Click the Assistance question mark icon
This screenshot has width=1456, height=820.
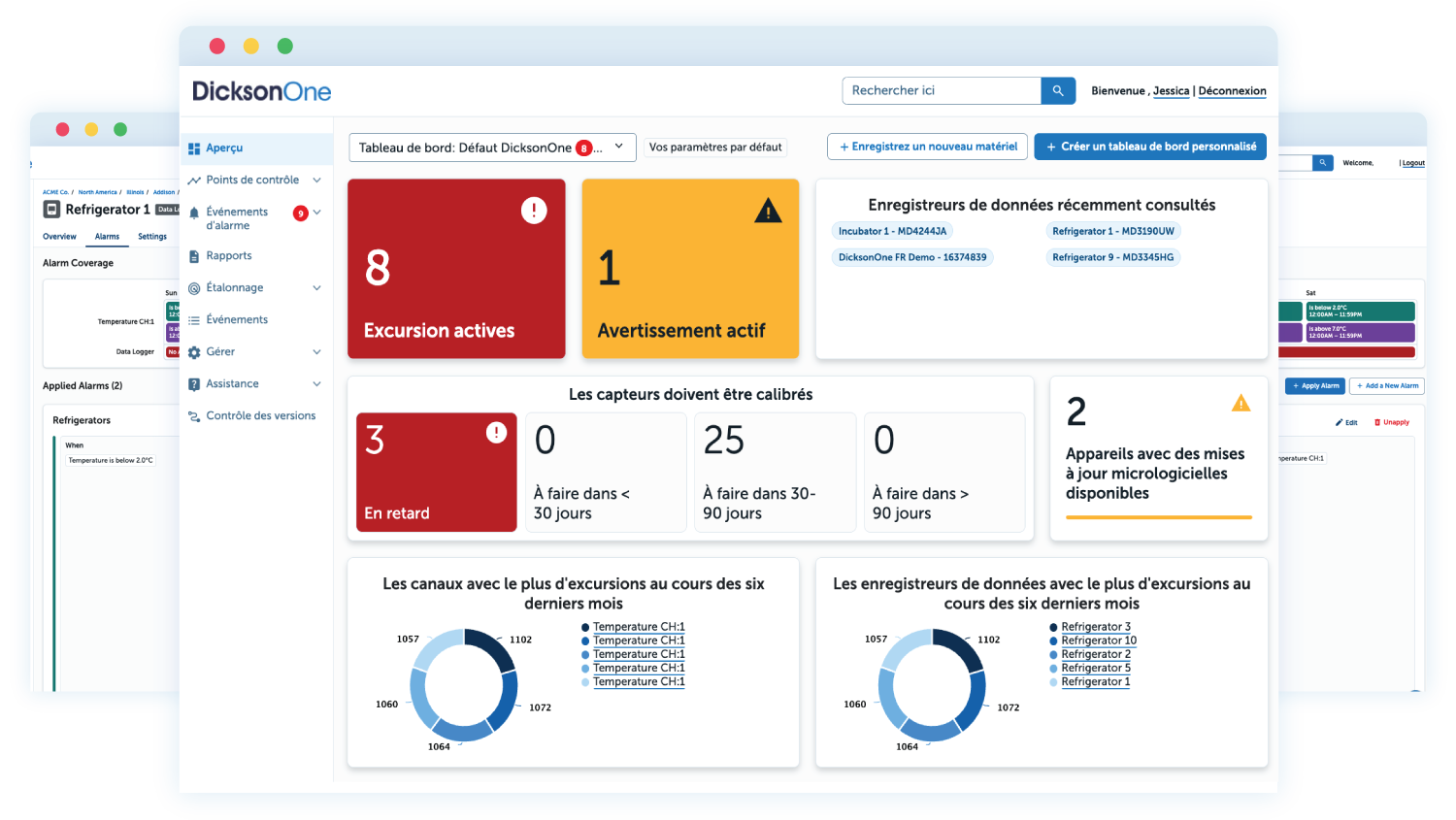pyautogui.click(x=194, y=384)
